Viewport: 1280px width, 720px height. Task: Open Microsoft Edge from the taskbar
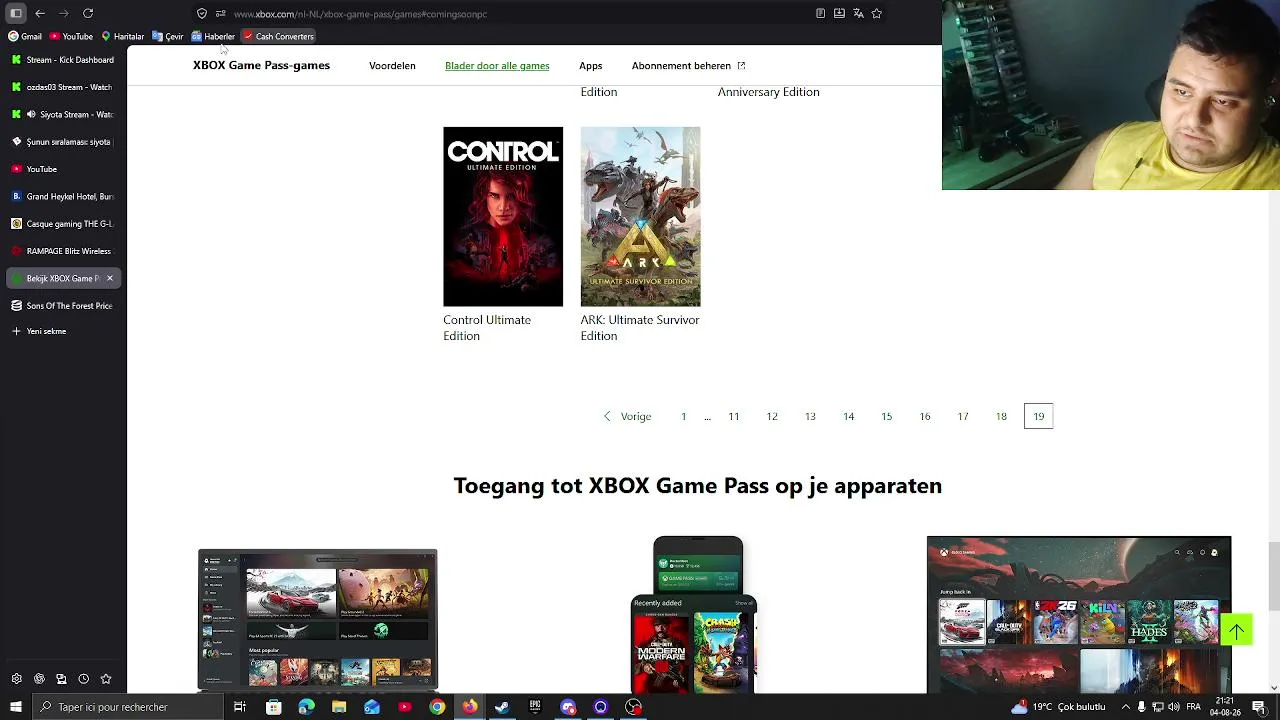(x=306, y=707)
